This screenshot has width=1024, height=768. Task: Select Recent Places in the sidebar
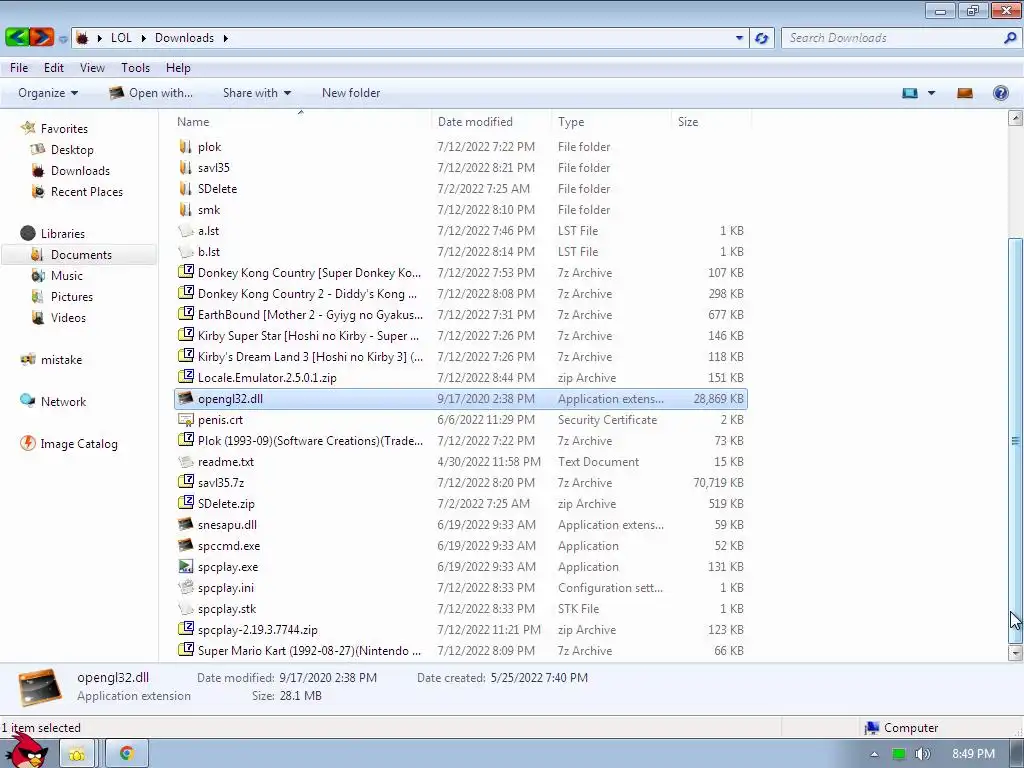[x=86, y=191]
